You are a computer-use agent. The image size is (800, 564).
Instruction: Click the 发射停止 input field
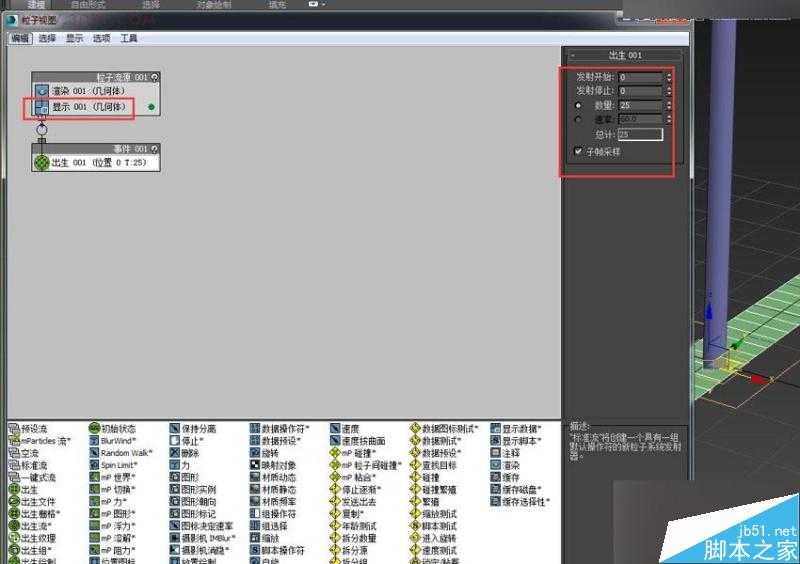pos(640,91)
